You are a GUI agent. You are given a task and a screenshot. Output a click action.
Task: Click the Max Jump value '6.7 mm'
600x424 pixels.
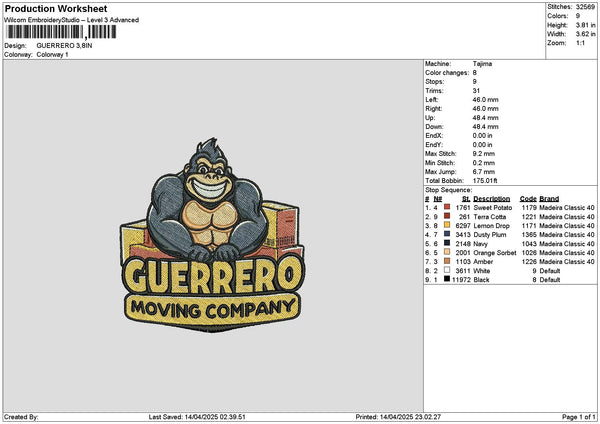point(484,171)
